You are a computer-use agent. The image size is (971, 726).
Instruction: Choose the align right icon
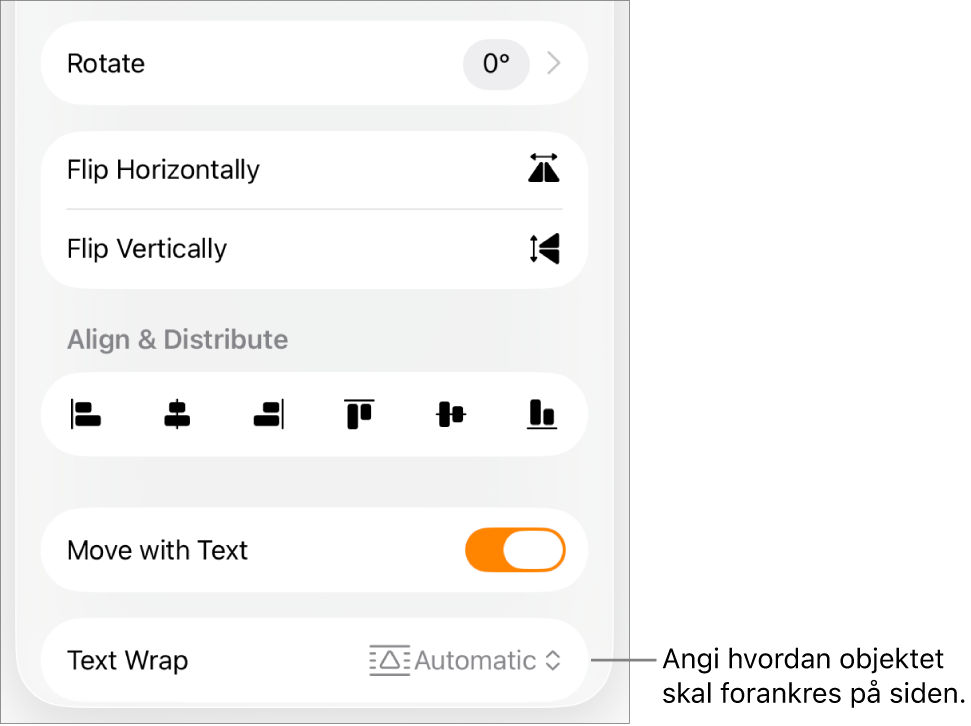click(x=269, y=414)
